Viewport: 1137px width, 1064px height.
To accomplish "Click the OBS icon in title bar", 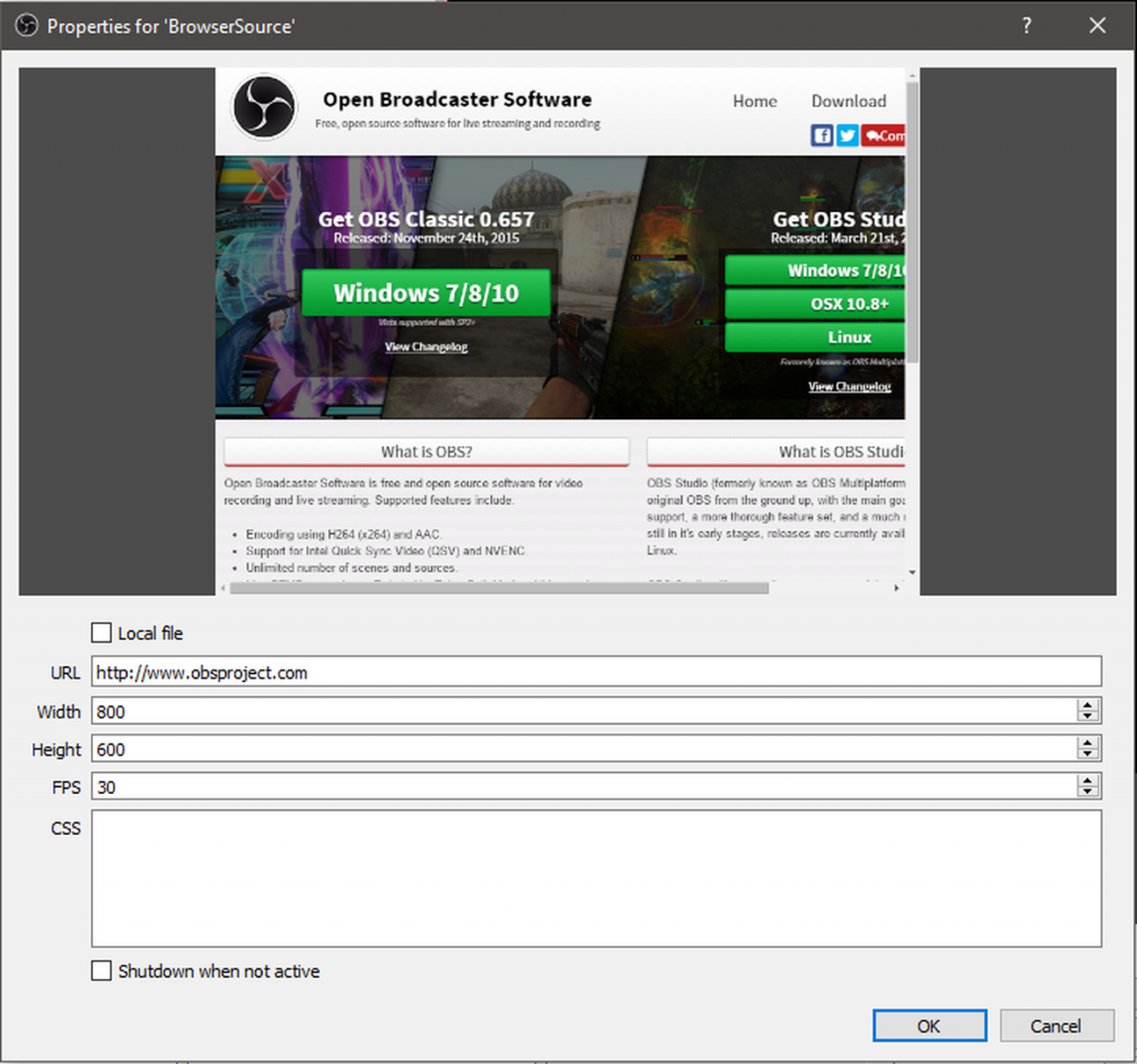I will coord(27,26).
